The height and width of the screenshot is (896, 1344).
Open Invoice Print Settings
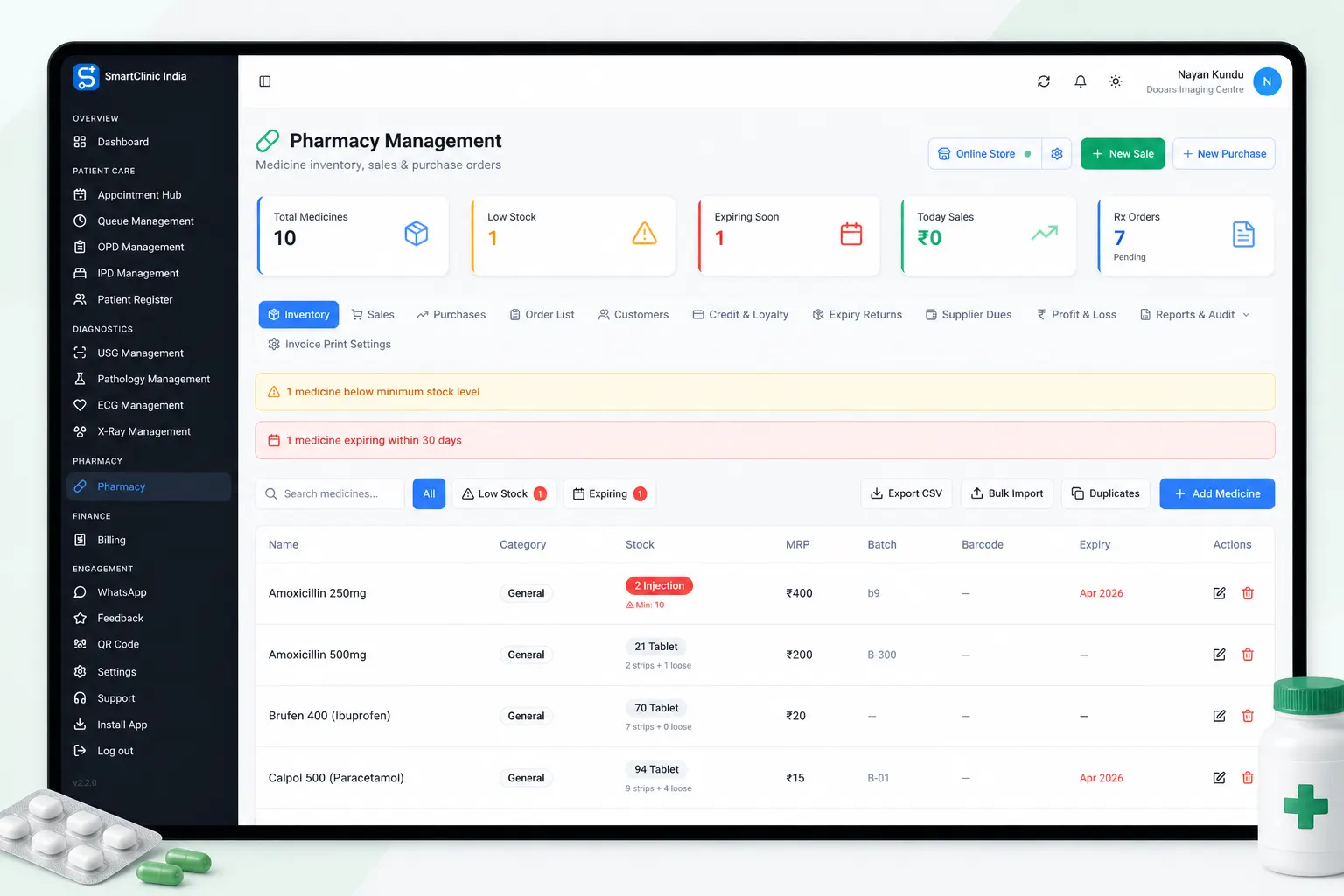[x=329, y=345]
